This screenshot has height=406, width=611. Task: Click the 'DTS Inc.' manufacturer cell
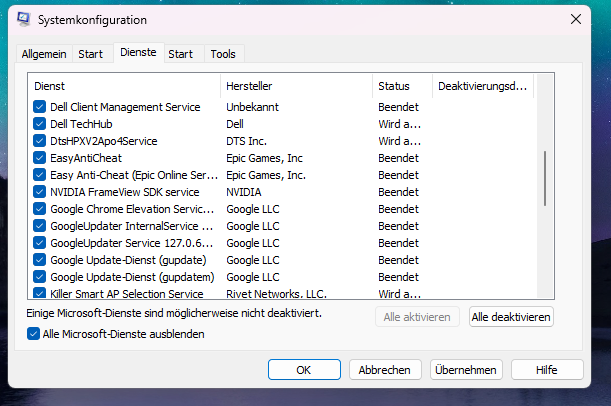click(246, 141)
